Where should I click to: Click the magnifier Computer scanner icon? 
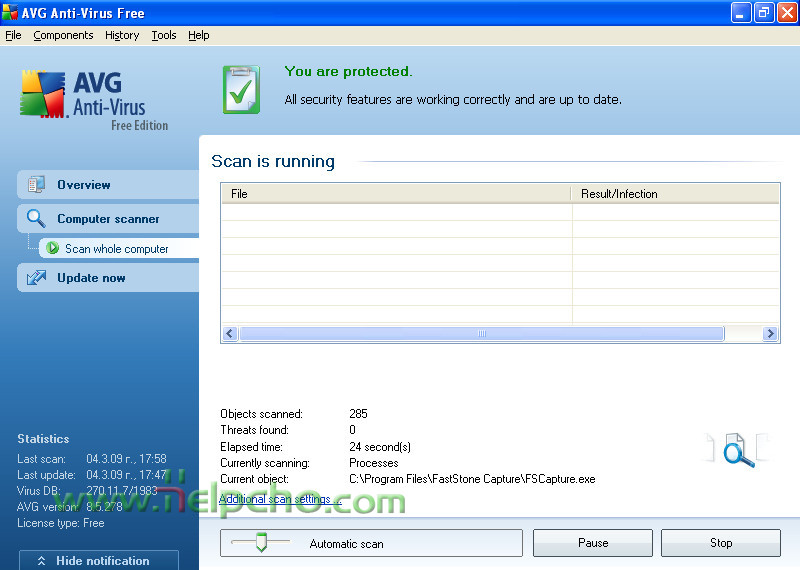[x=36, y=218]
